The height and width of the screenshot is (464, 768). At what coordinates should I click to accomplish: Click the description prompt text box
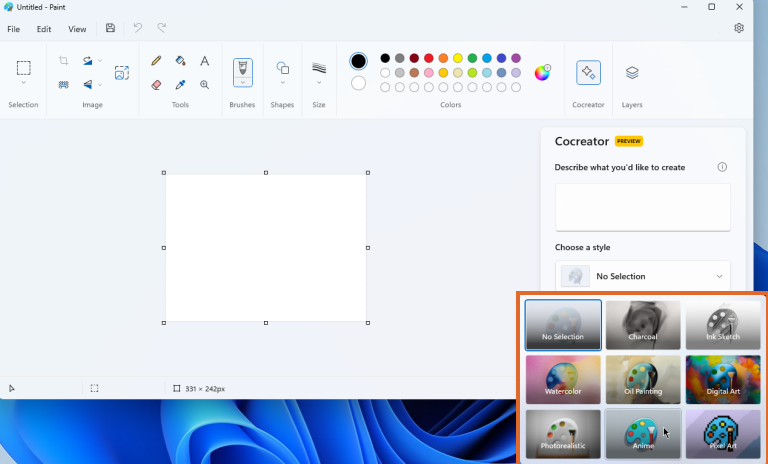click(x=643, y=207)
